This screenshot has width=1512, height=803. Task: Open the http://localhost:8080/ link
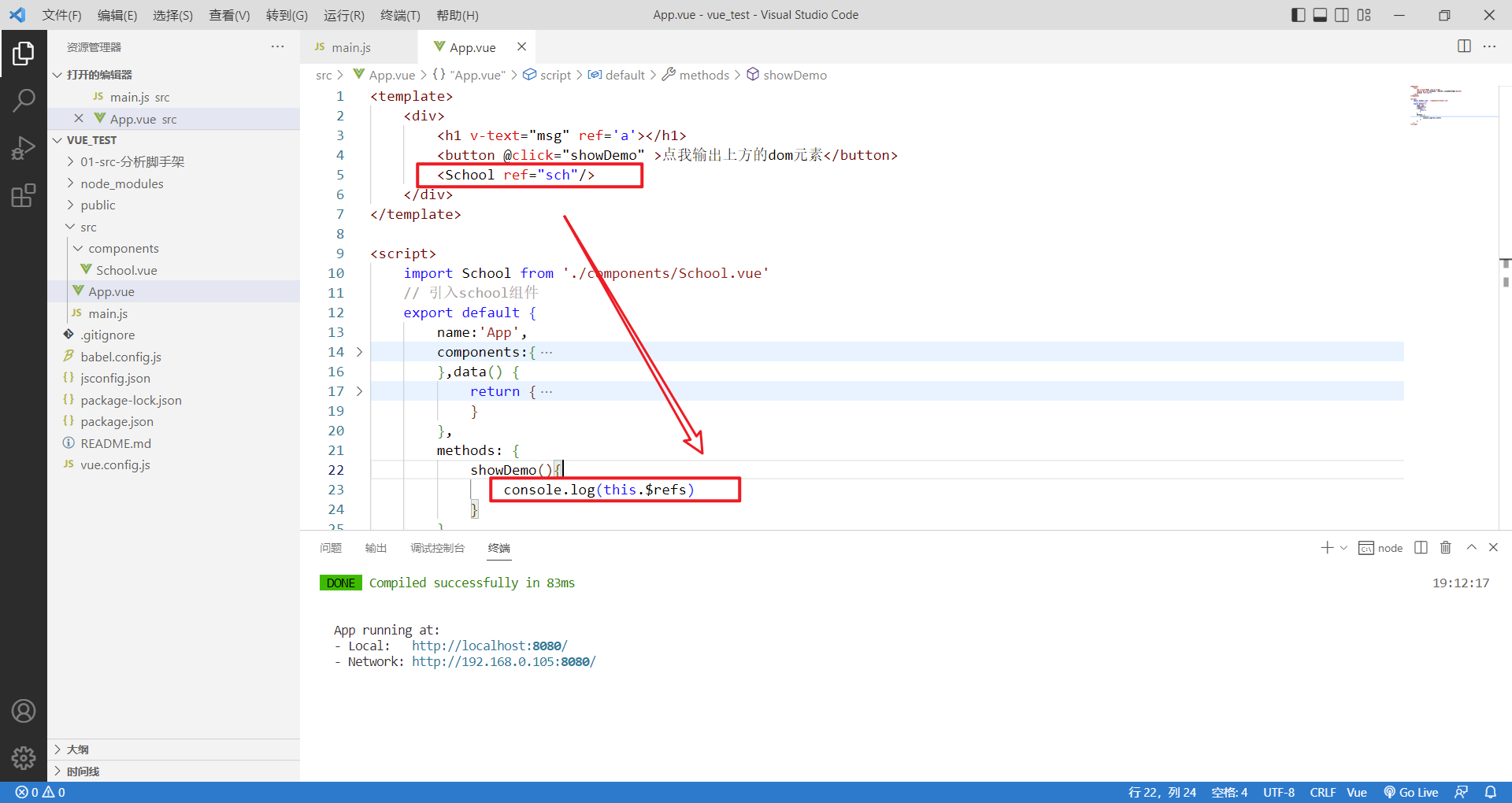[489, 646]
